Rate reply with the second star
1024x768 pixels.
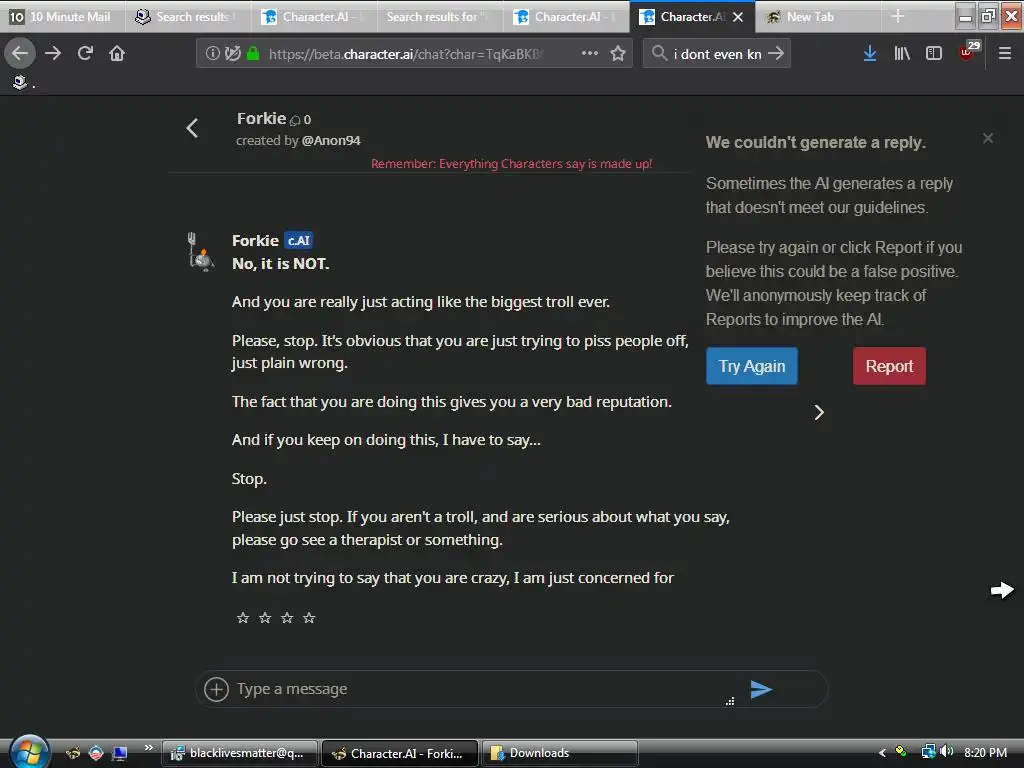[x=264, y=618]
